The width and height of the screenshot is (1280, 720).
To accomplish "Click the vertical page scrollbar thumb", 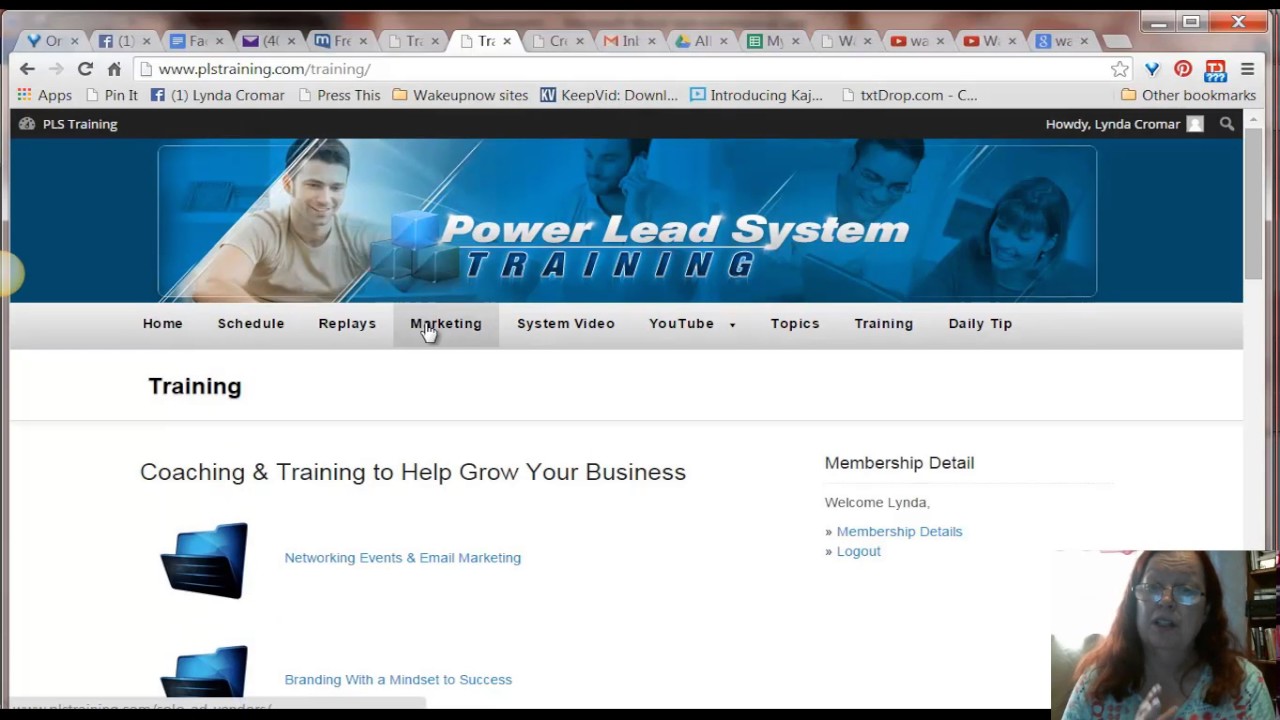I will coord(1254,205).
